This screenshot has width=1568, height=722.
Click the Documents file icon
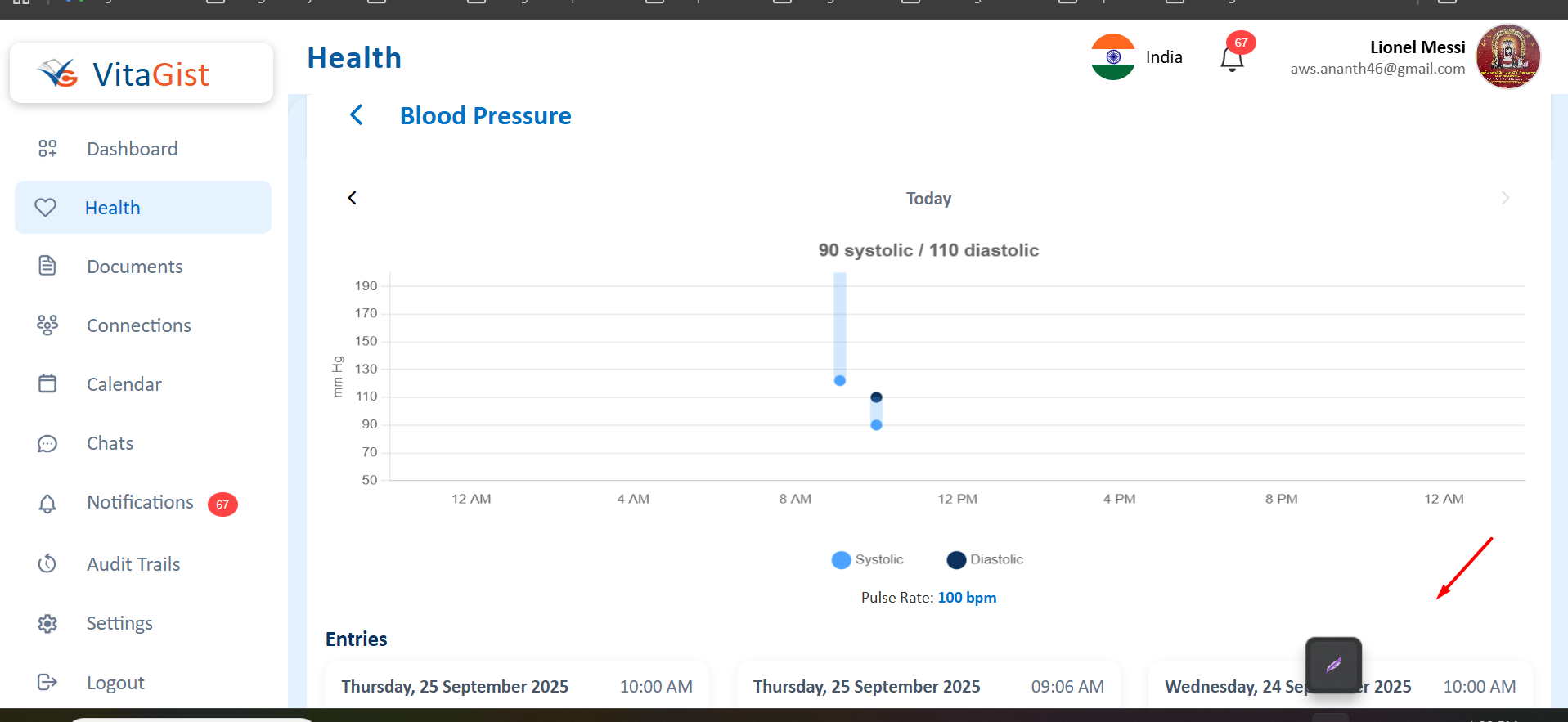pos(47,266)
